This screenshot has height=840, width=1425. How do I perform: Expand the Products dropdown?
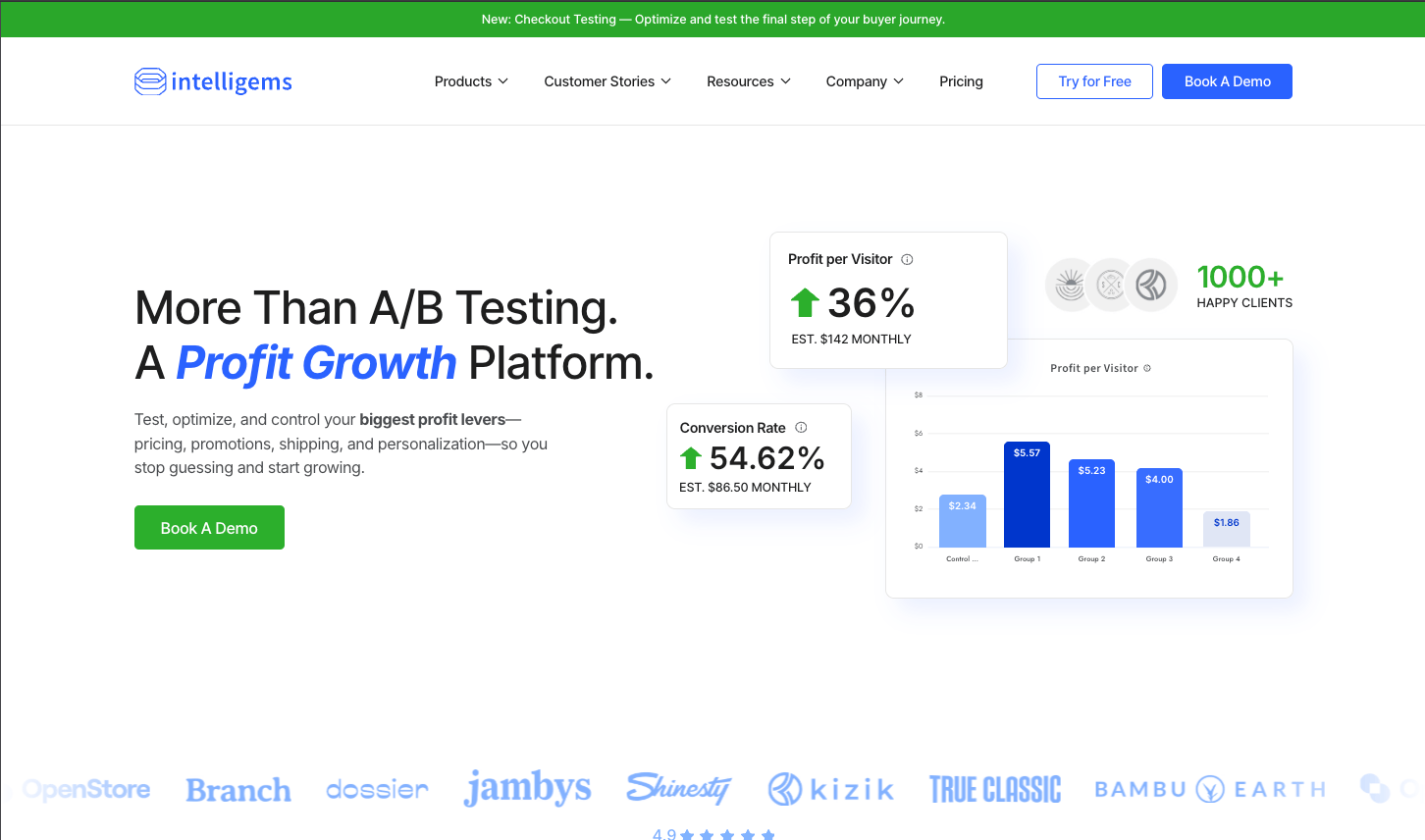click(471, 81)
